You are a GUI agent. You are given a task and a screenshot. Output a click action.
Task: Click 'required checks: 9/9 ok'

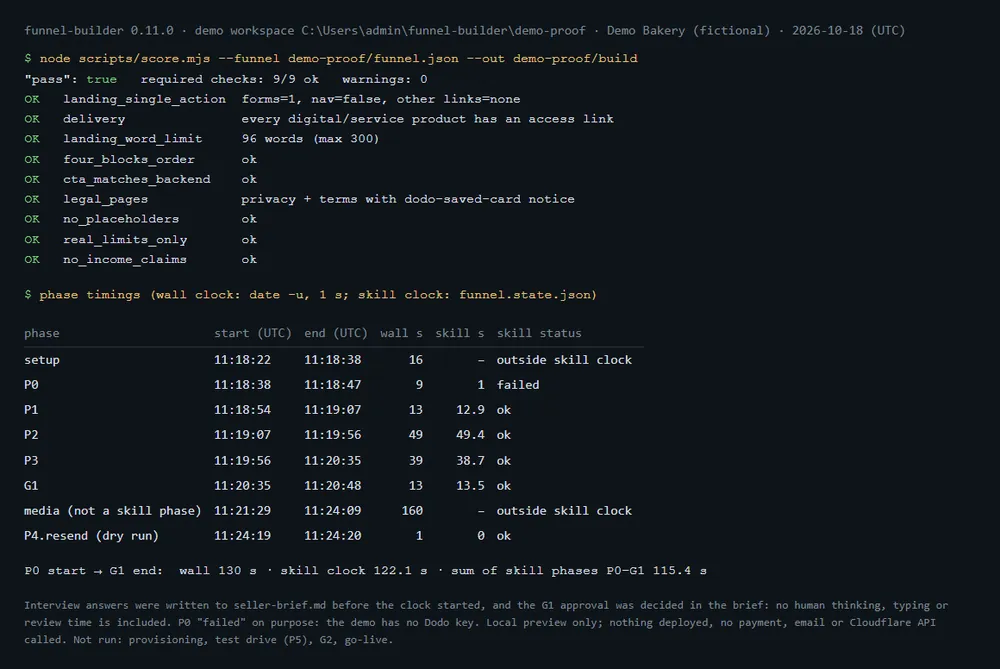[x=230, y=79]
